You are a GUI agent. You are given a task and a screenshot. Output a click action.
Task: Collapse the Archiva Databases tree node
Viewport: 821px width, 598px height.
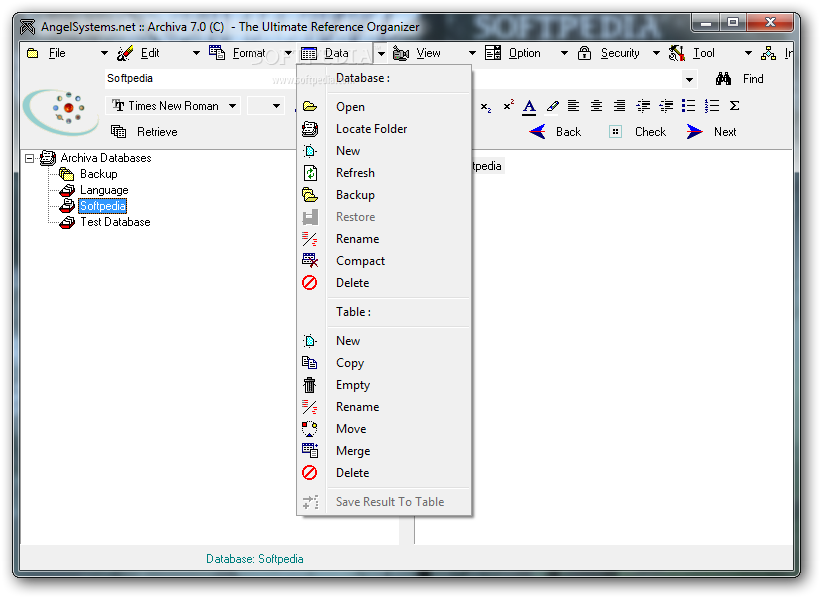[30, 158]
